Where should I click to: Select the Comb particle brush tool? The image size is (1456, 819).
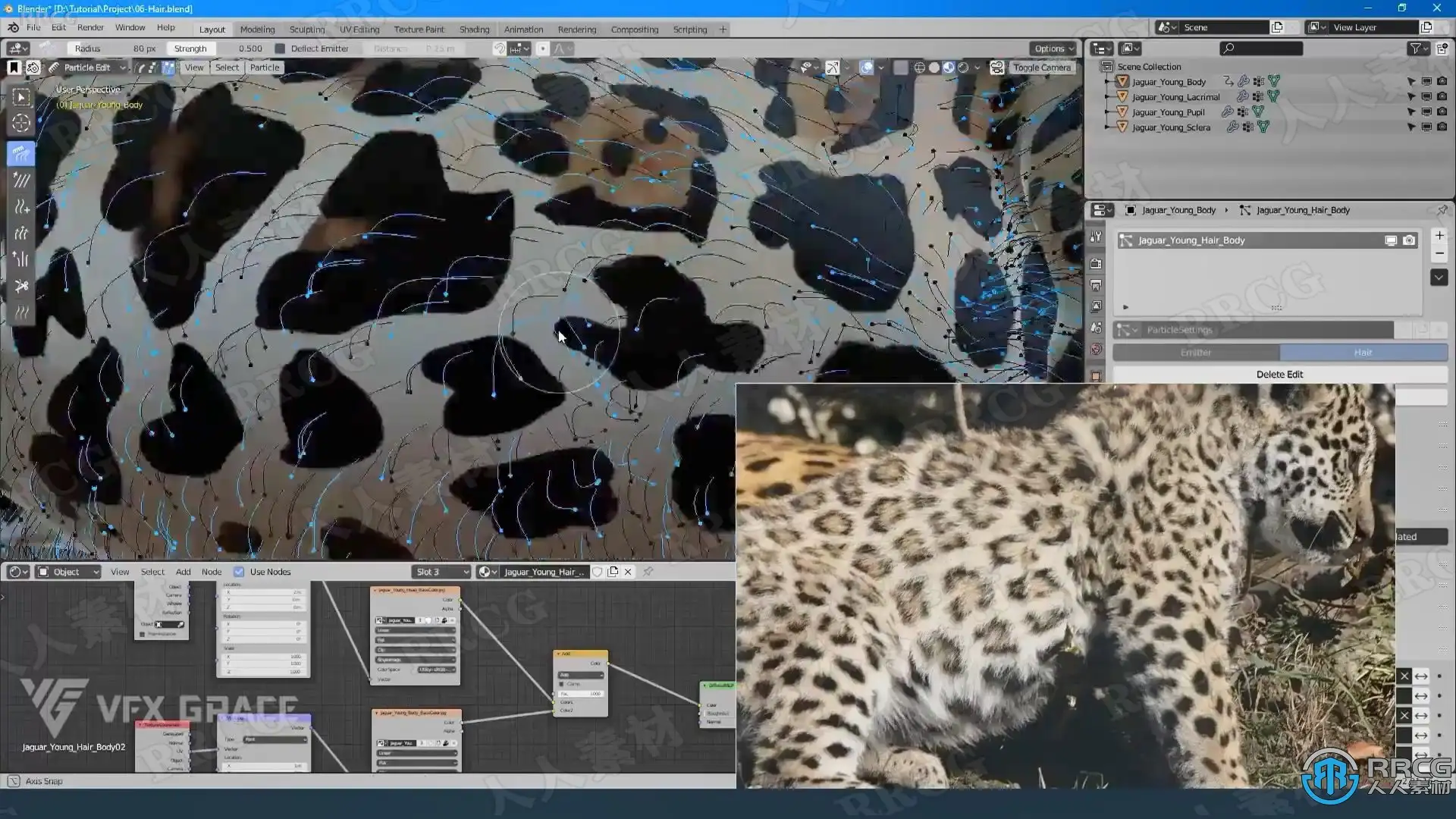21,154
